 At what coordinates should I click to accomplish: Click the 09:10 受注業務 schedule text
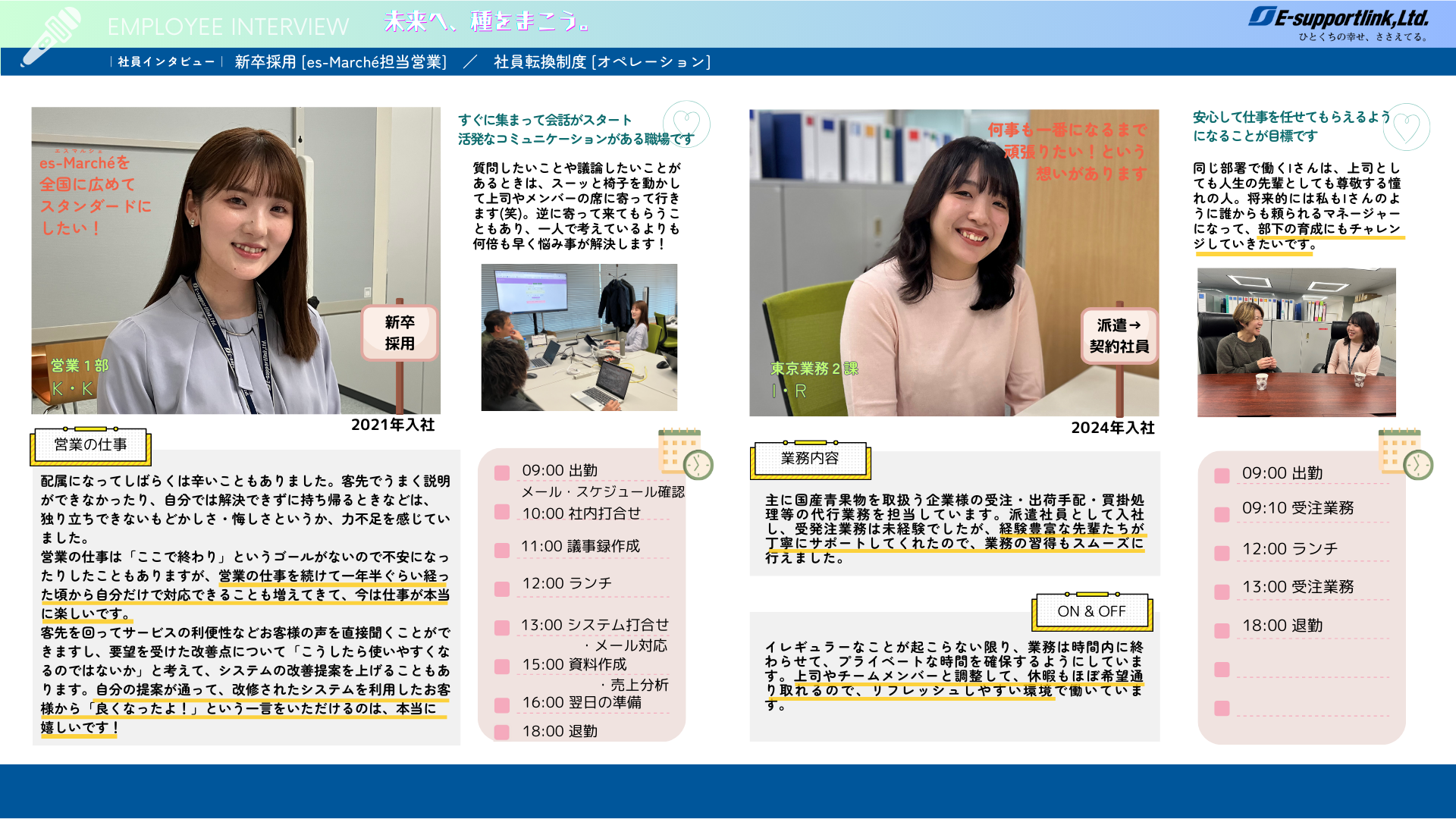[x=1298, y=508]
